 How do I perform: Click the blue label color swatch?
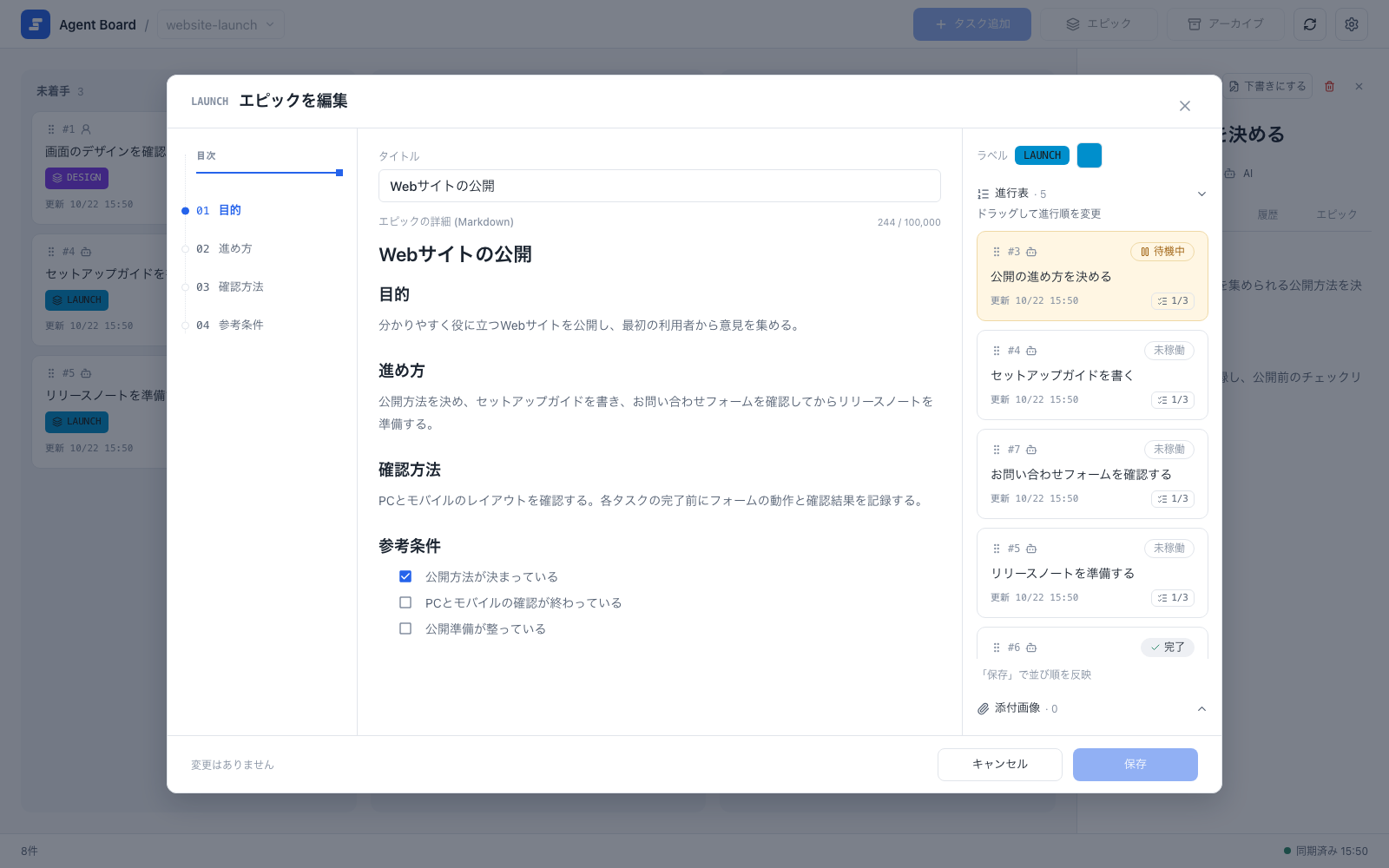[1089, 155]
